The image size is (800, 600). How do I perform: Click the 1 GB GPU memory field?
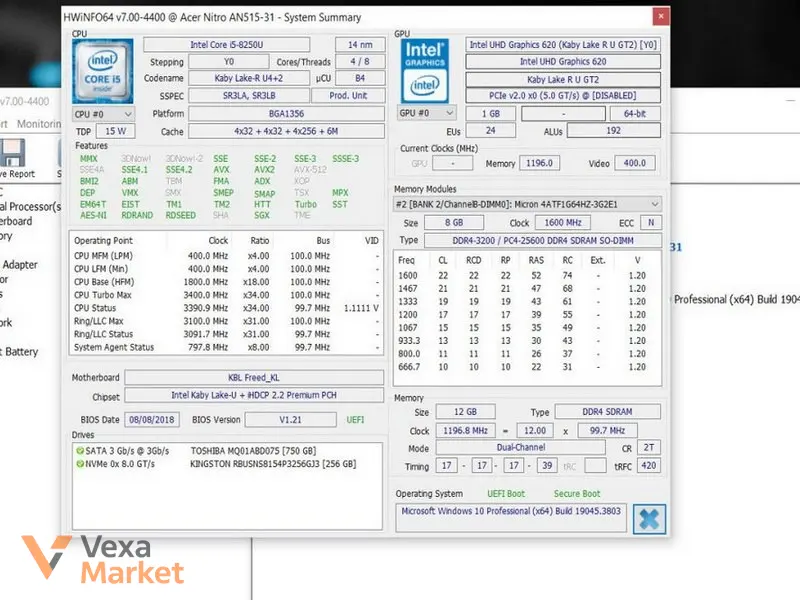[x=491, y=114]
